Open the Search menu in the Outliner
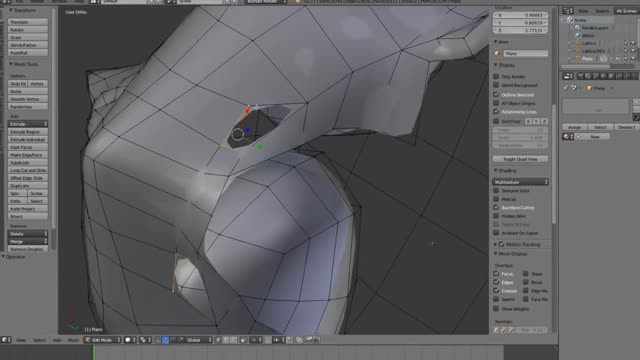This screenshot has height=360, width=640. coord(602,11)
